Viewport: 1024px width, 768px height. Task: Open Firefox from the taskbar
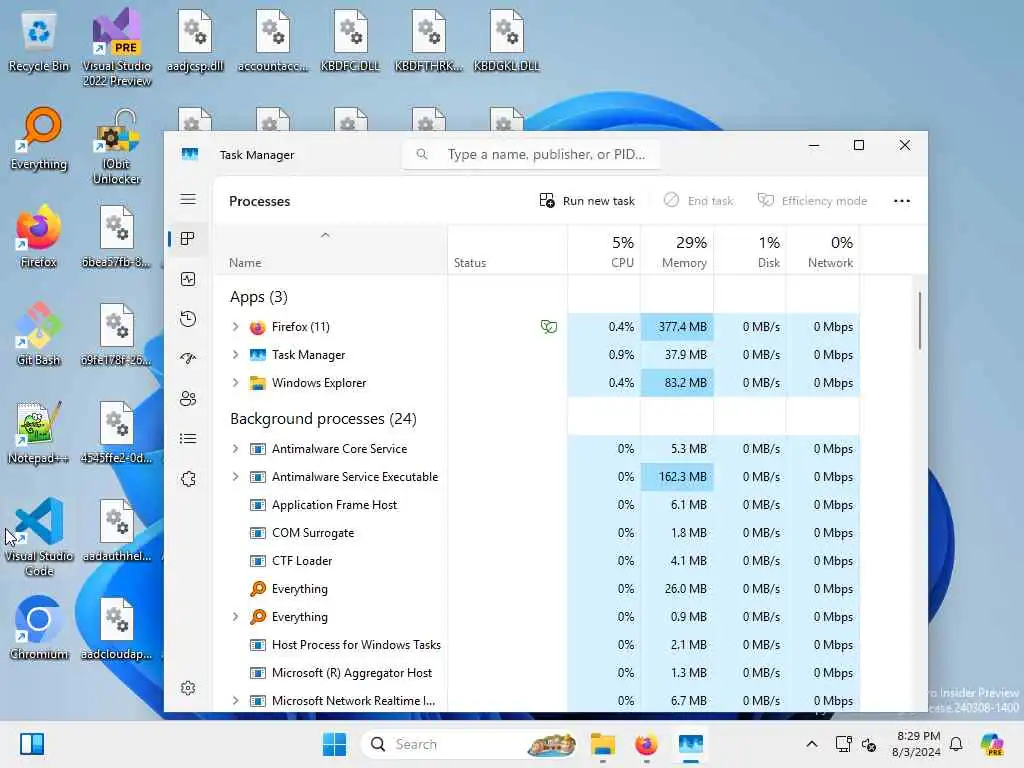[647, 744]
